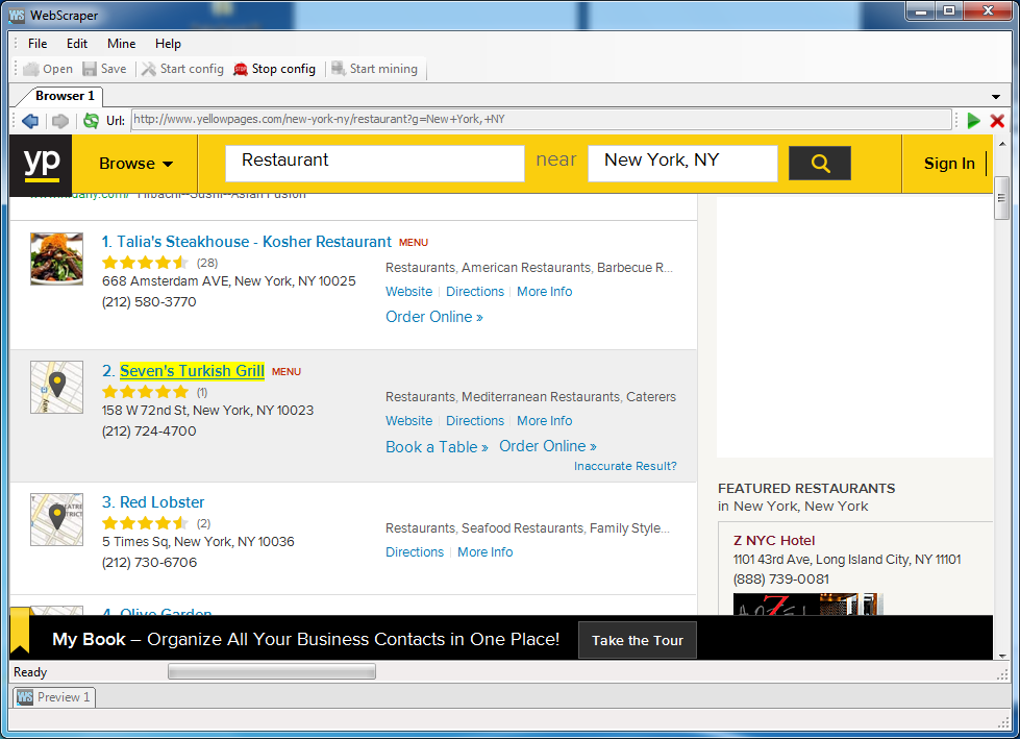Open the browser tab list dropdown arrow
Image resolution: width=1020 pixels, height=739 pixels.
click(x=995, y=96)
